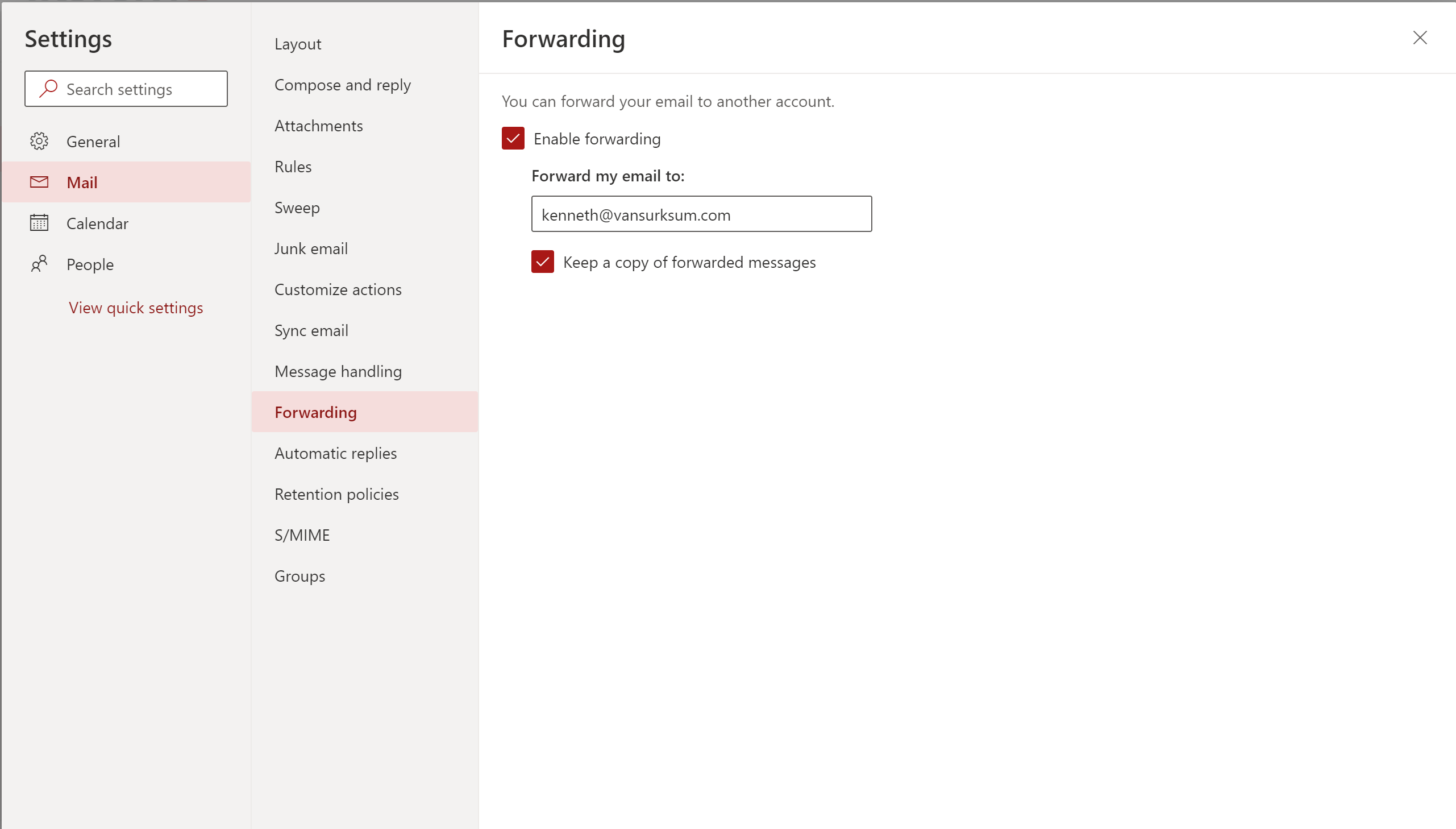The height and width of the screenshot is (829, 1456).
Task: Uncheck Enable forwarding checkbox
Action: click(x=513, y=138)
